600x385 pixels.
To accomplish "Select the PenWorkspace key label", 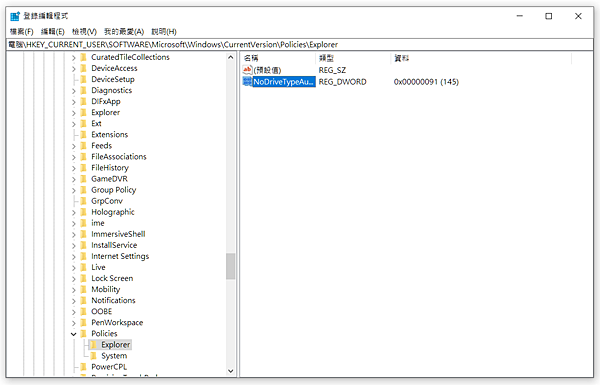I will click(117, 323).
